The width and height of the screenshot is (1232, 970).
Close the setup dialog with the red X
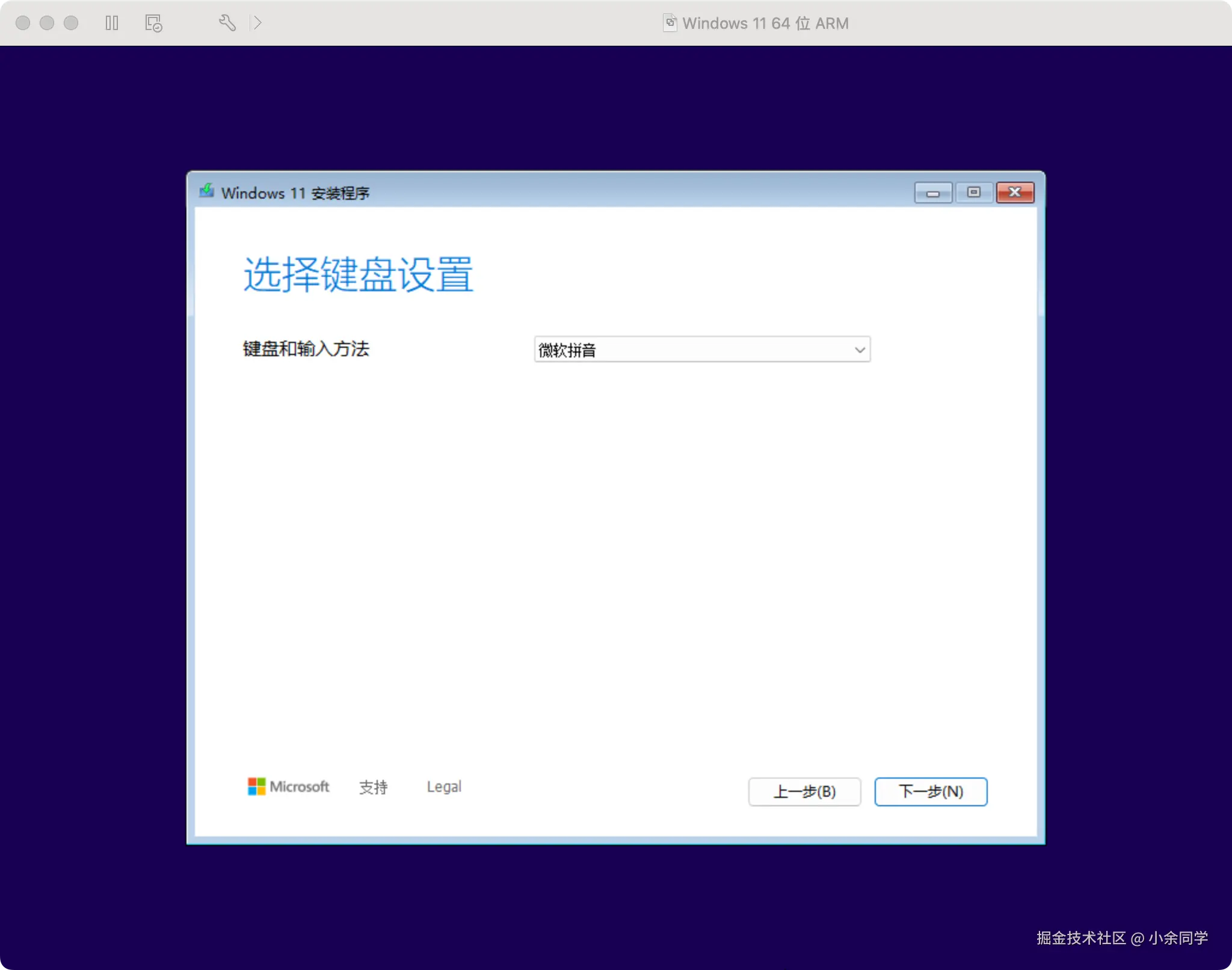tap(1015, 193)
